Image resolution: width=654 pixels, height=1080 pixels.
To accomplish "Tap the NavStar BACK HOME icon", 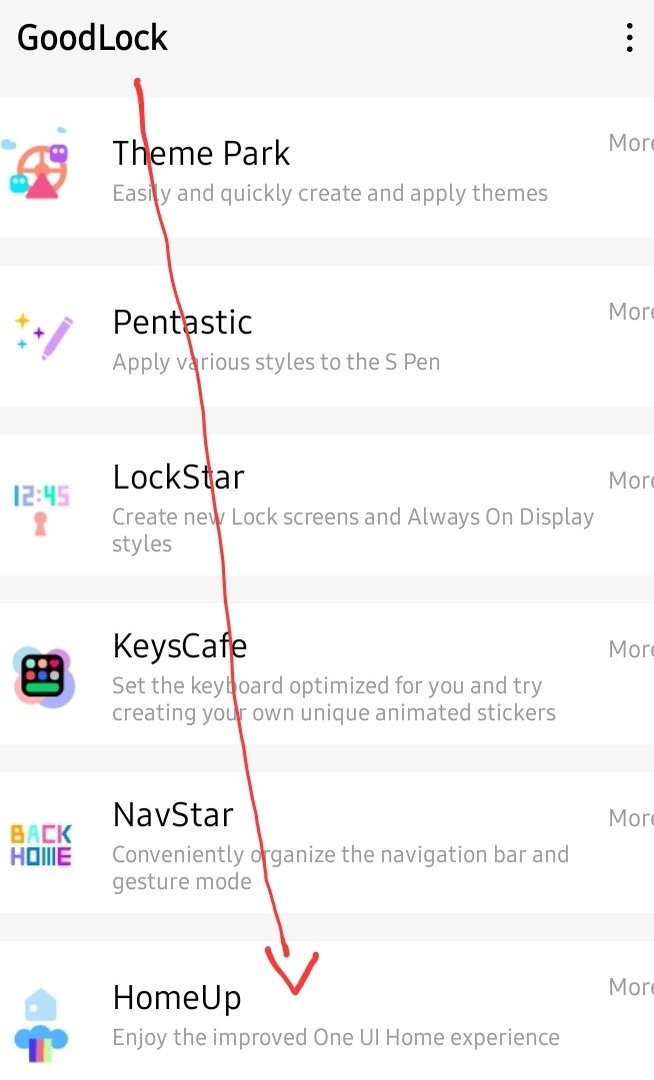I will click(41, 845).
